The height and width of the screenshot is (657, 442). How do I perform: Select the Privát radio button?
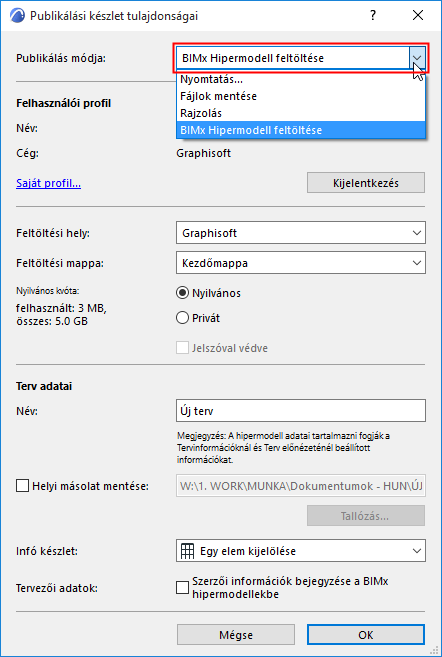182,318
